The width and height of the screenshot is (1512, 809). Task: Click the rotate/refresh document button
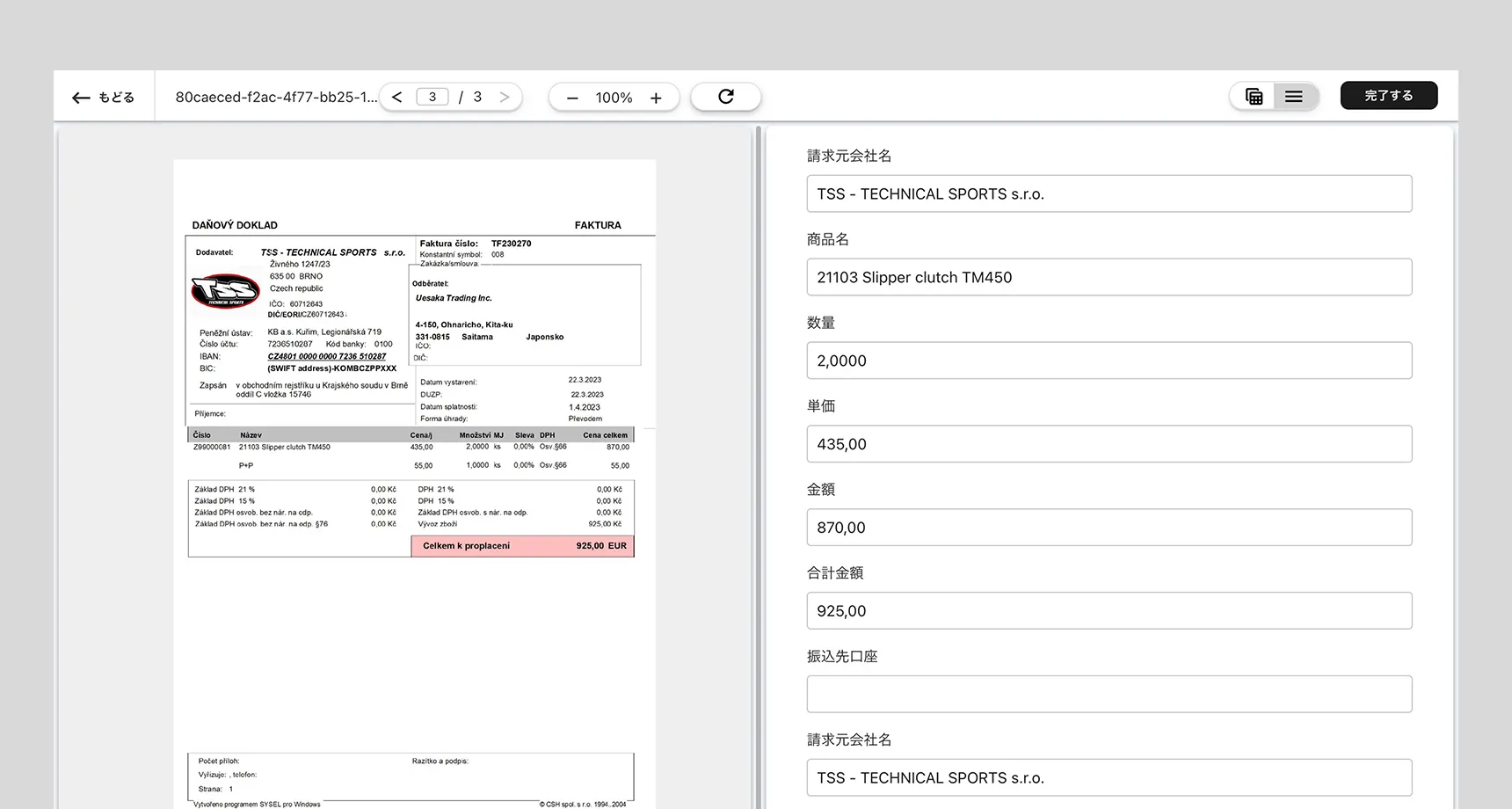point(726,97)
